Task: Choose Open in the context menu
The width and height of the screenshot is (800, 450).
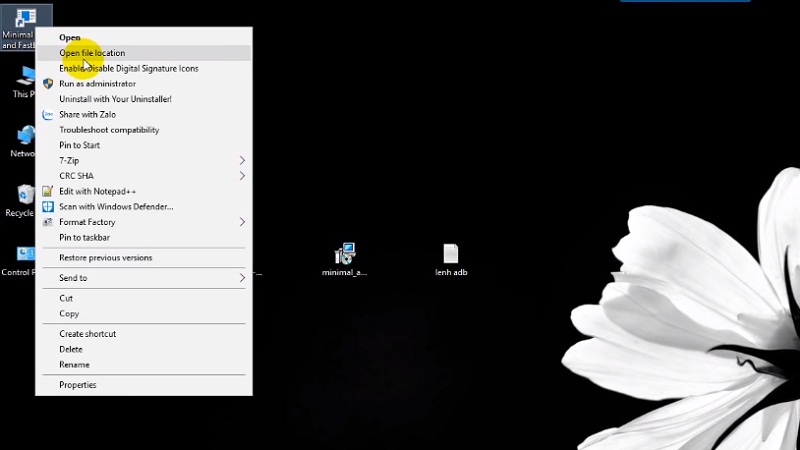Action: 144,38
